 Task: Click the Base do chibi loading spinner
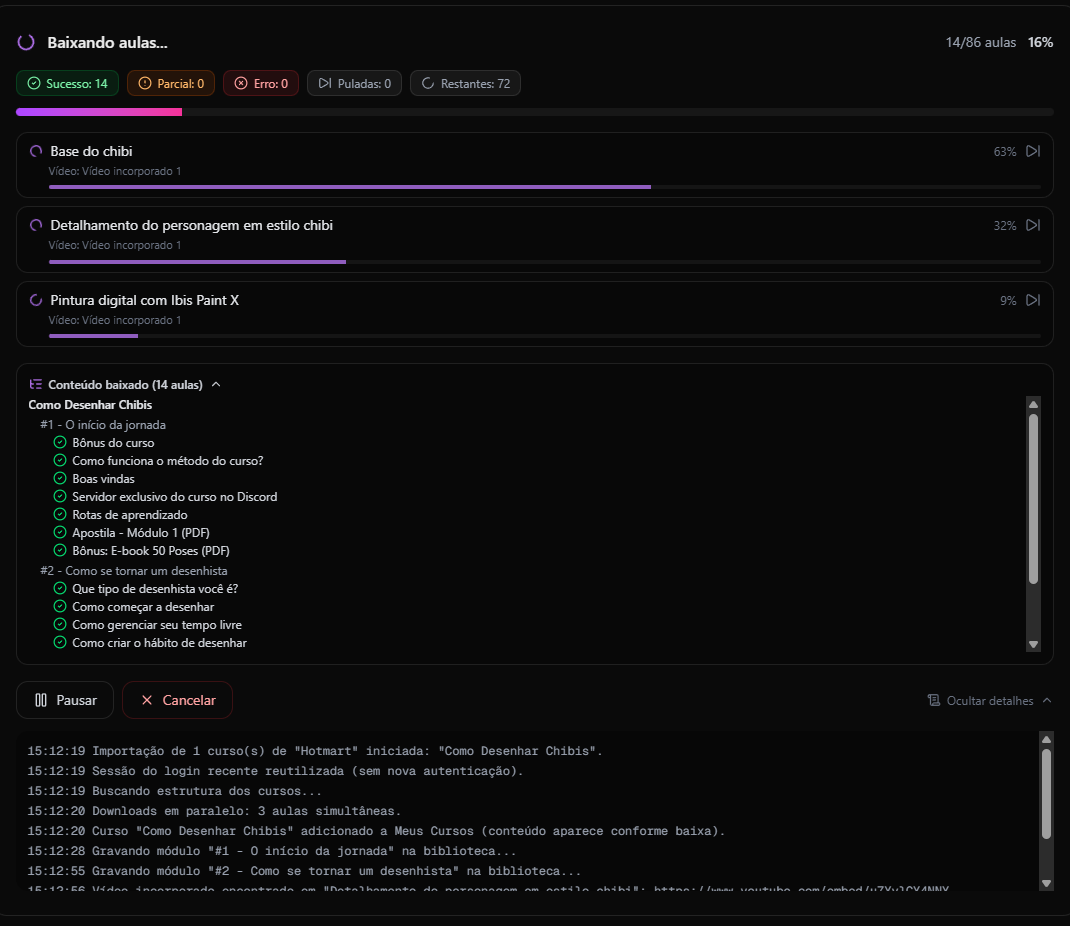click(36, 151)
